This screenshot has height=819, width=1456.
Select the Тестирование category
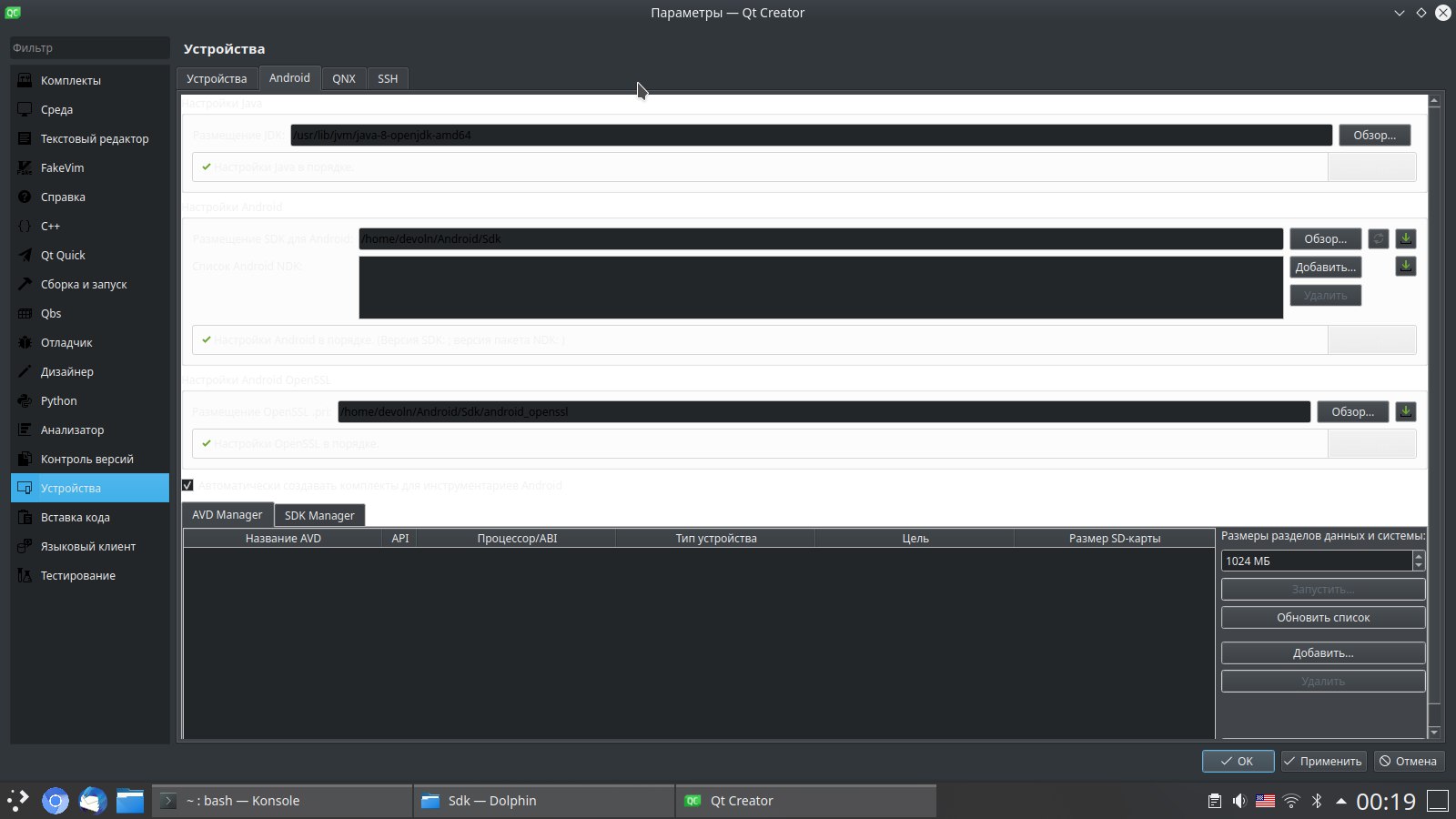pyautogui.click(x=89, y=575)
